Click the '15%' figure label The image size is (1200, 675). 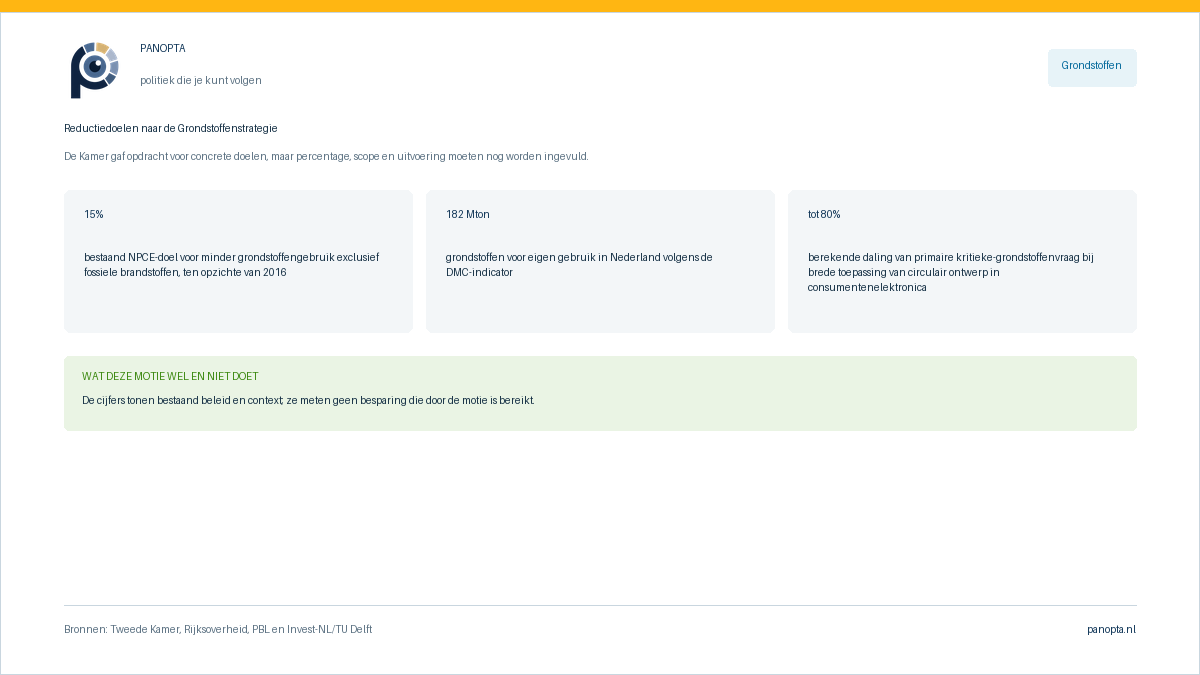tap(94, 214)
